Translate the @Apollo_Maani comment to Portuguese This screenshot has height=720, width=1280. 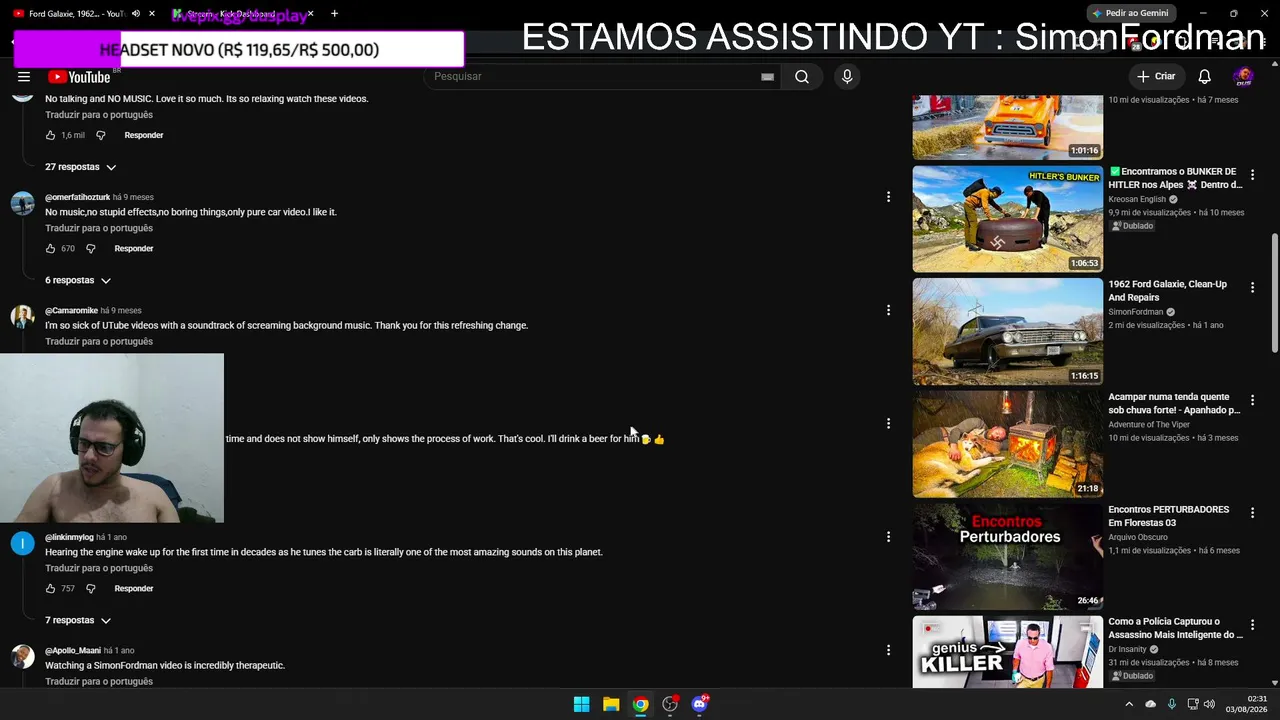click(99, 682)
